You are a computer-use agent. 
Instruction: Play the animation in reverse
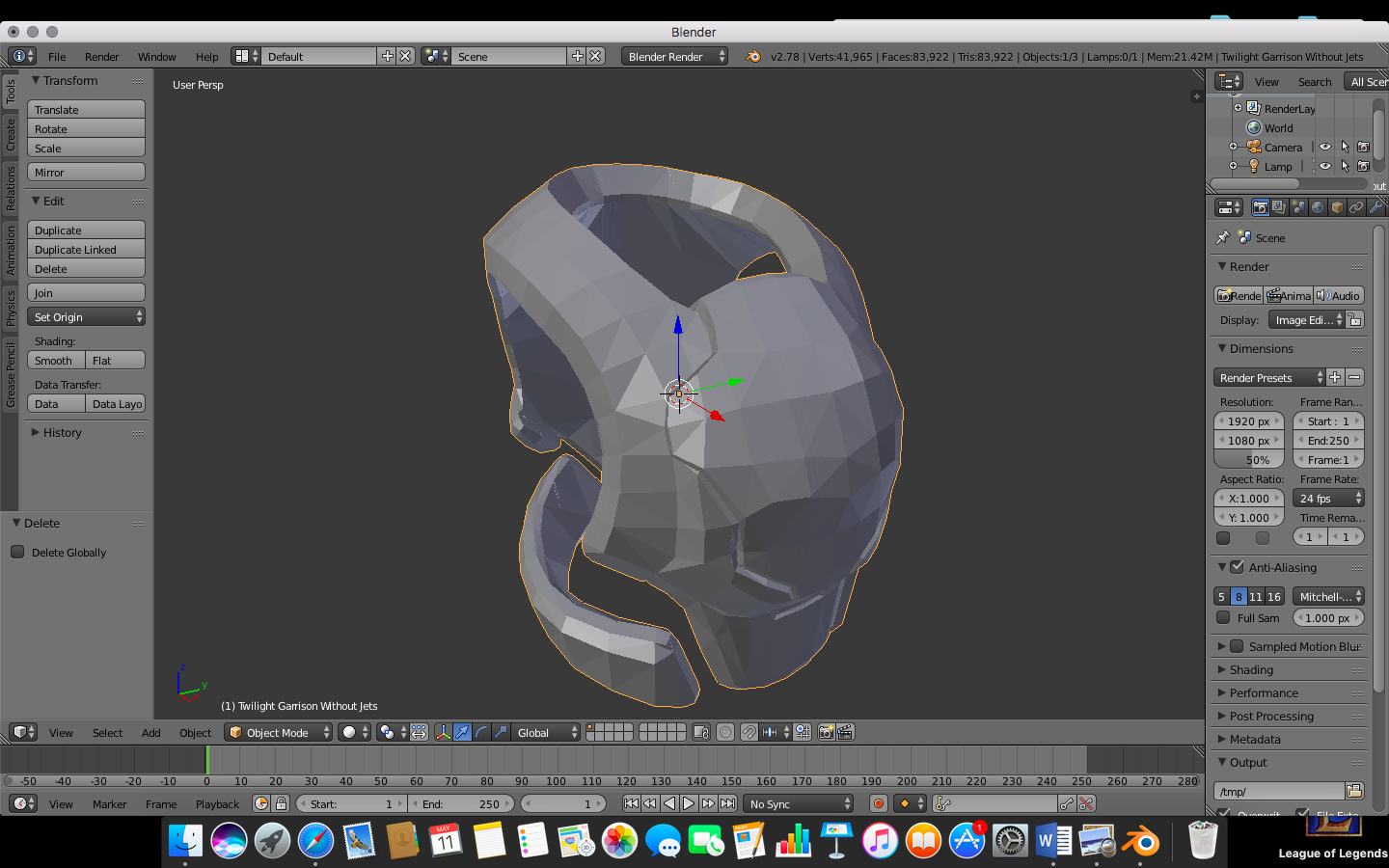(x=669, y=803)
